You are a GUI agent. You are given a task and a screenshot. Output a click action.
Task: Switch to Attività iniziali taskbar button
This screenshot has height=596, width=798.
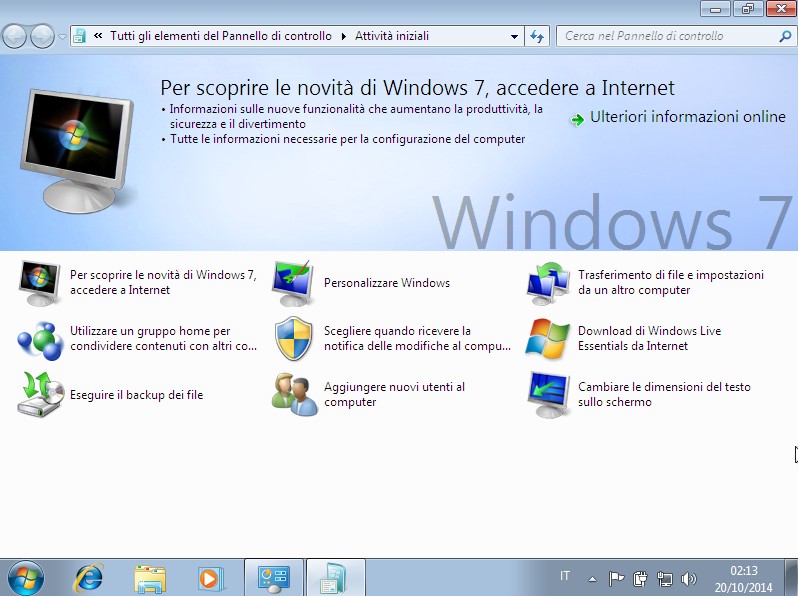pyautogui.click(x=335, y=578)
